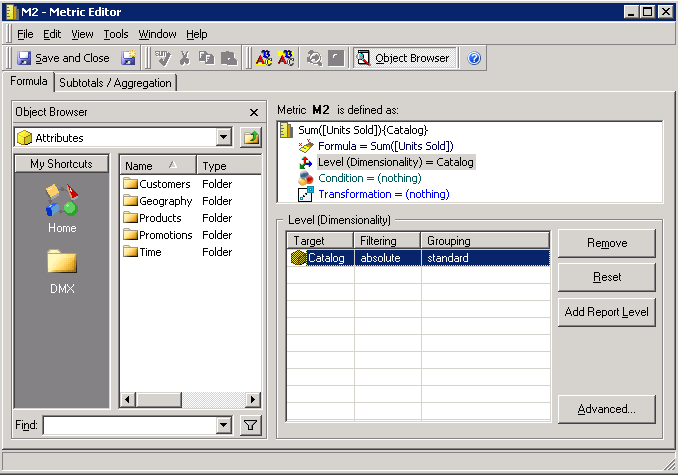The height and width of the screenshot is (476, 678).
Task: Click the help question mark icon
Action: [x=474, y=58]
